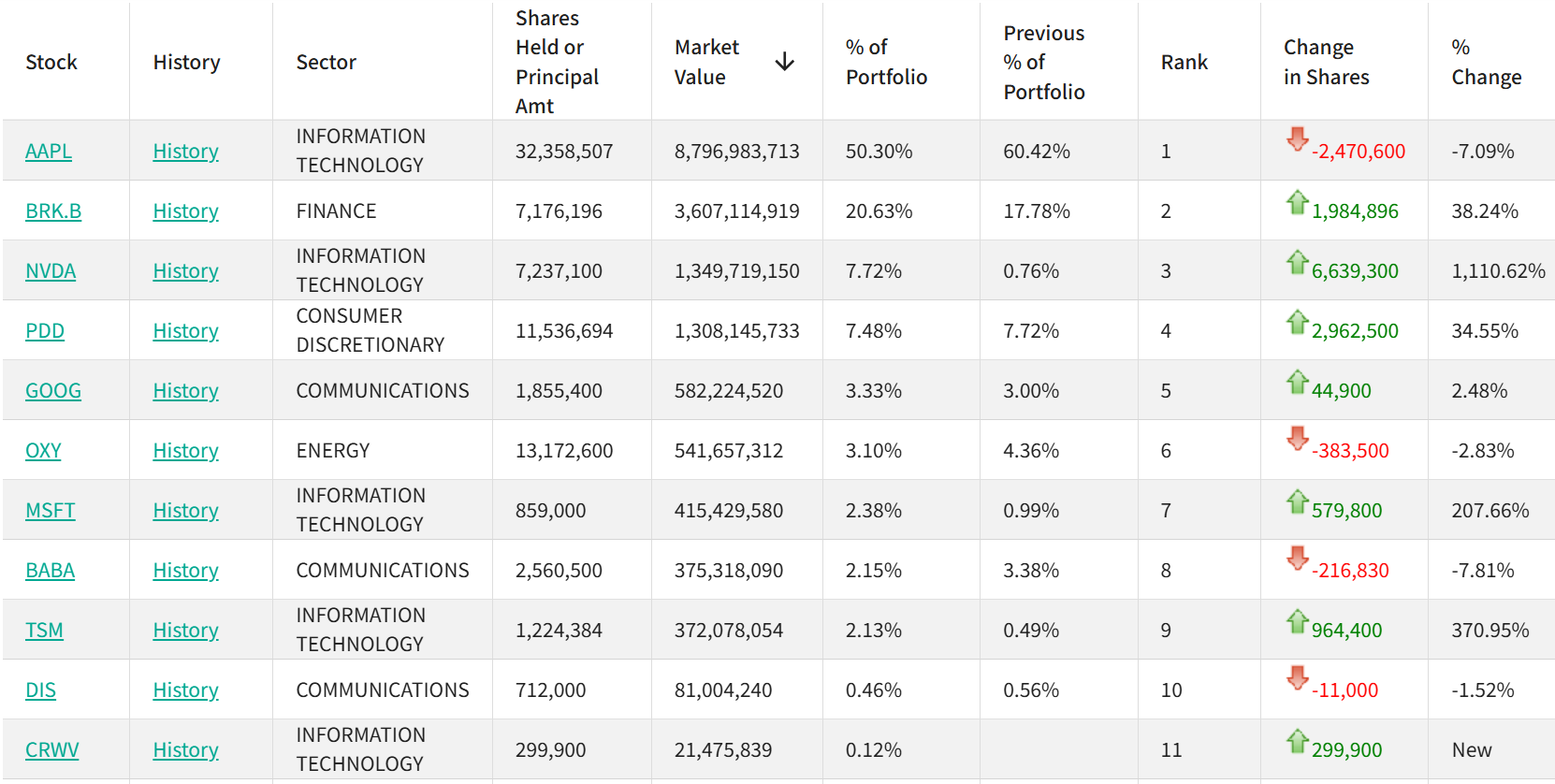1555x784 pixels.
Task: Open the AAPL stock link
Action: click(x=49, y=152)
